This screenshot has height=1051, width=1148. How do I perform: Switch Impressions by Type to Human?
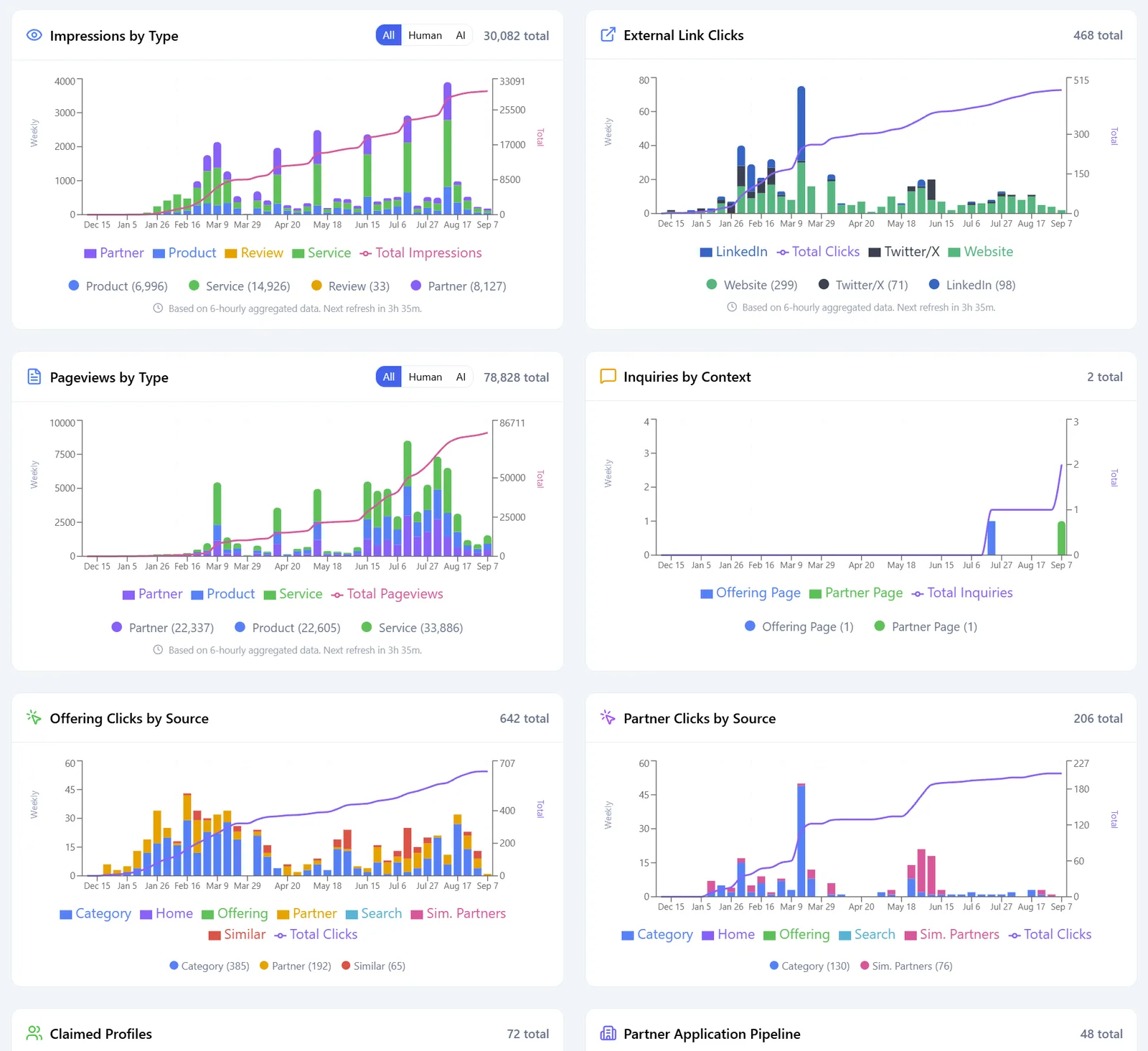pyautogui.click(x=425, y=35)
